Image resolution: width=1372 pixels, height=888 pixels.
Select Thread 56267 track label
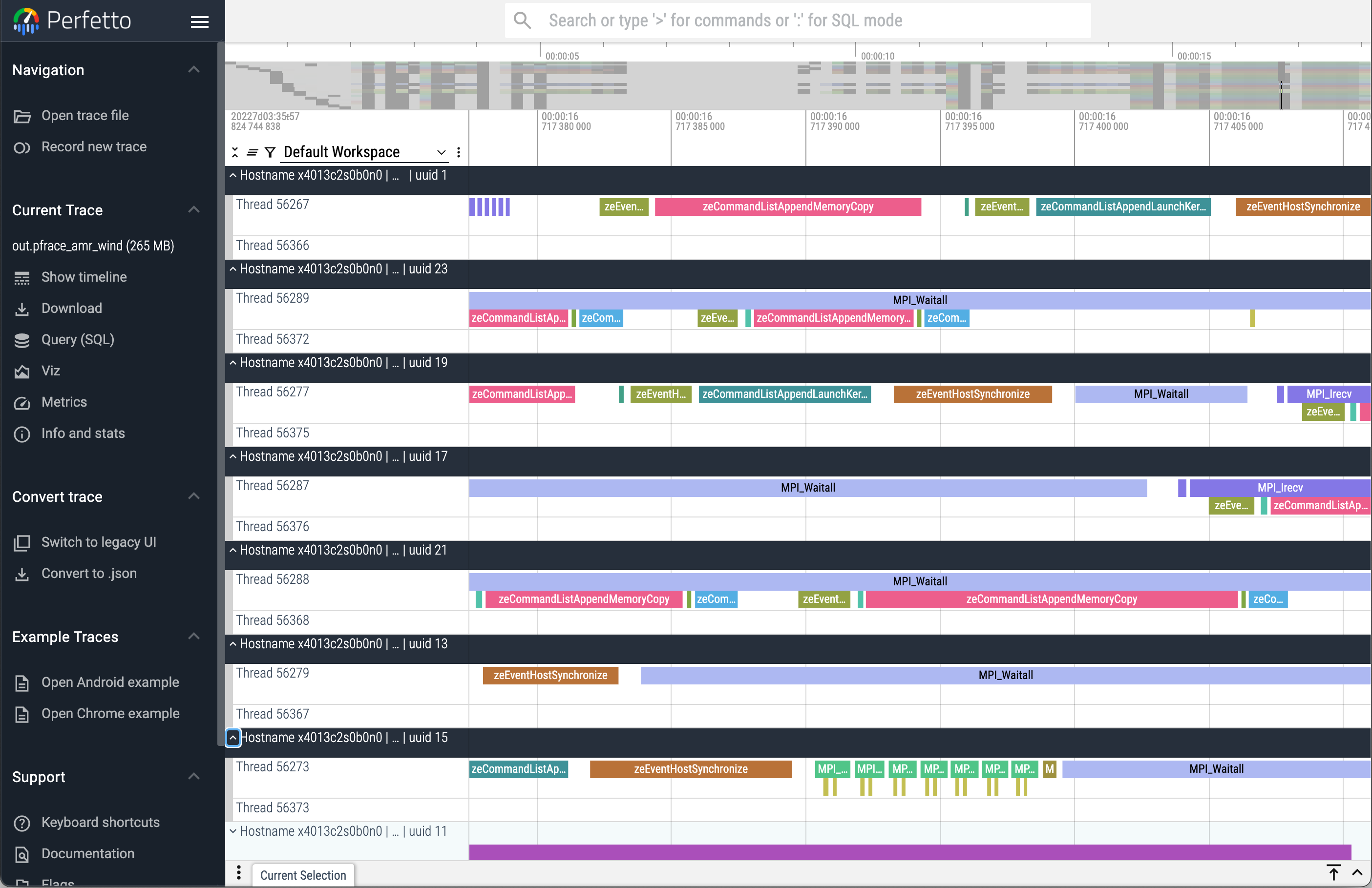coord(273,205)
